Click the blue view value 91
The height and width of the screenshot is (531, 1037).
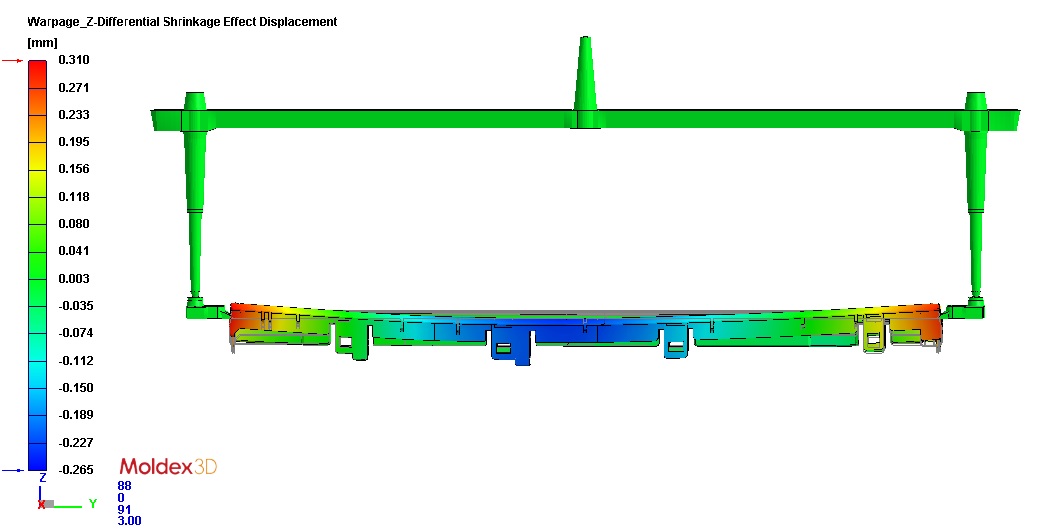coord(124,509)
